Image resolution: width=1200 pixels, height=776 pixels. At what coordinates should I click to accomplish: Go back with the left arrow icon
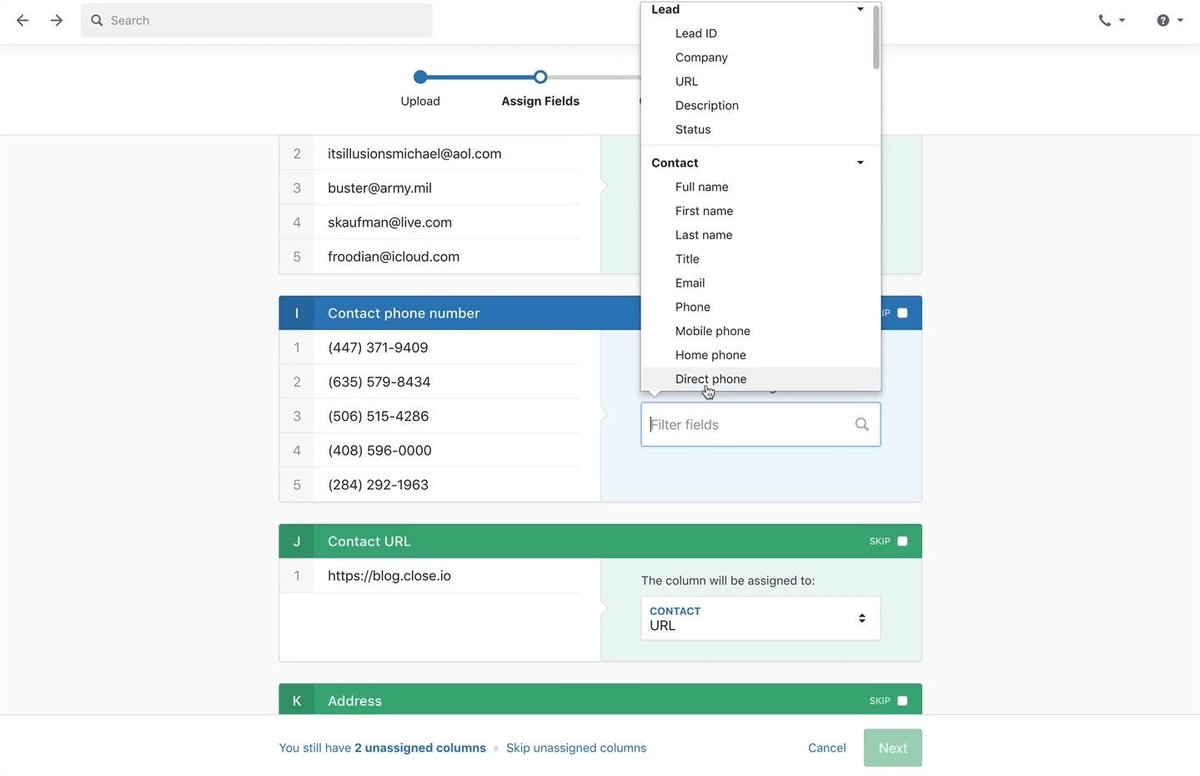point(22,20)
